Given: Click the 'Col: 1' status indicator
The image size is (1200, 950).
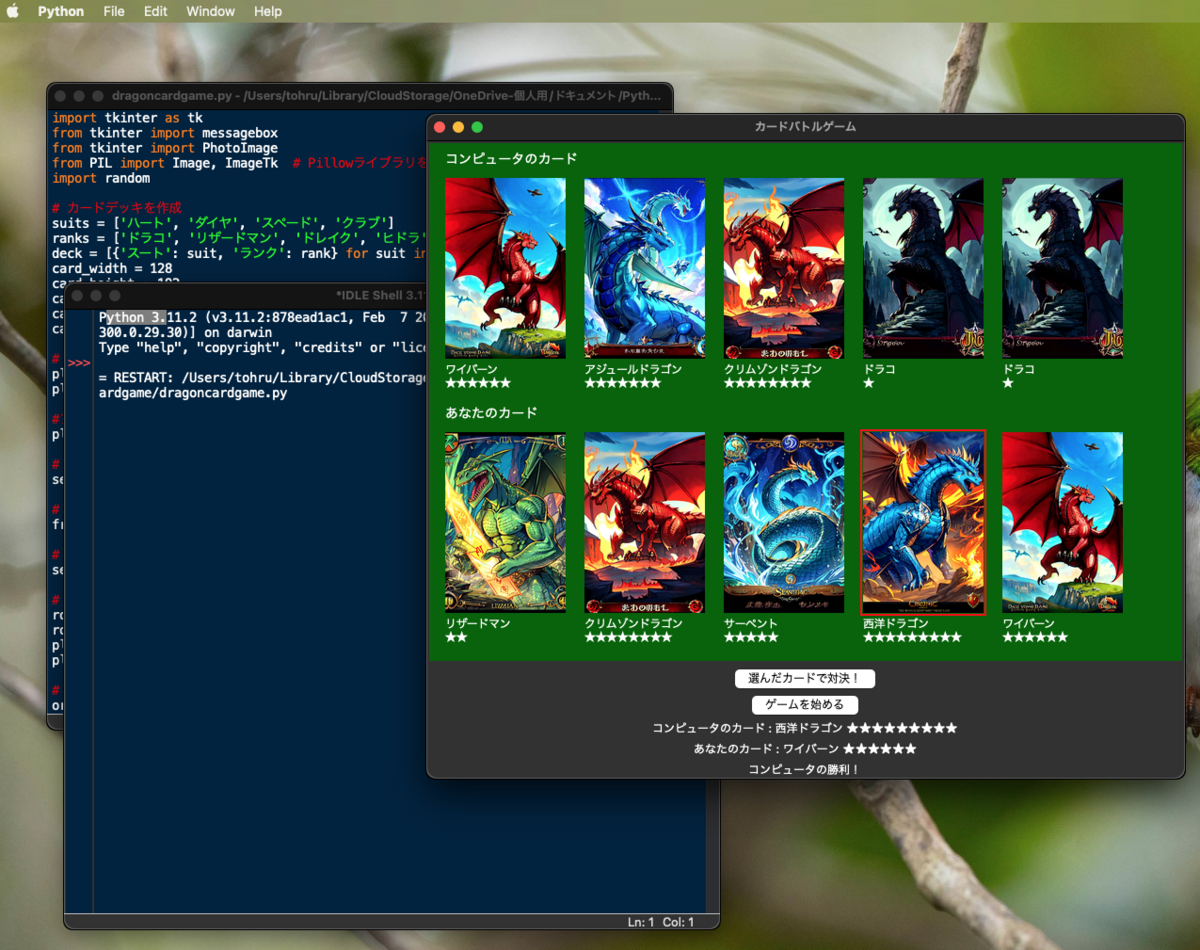Looking at the screenshot, I should tap(679, 922).
